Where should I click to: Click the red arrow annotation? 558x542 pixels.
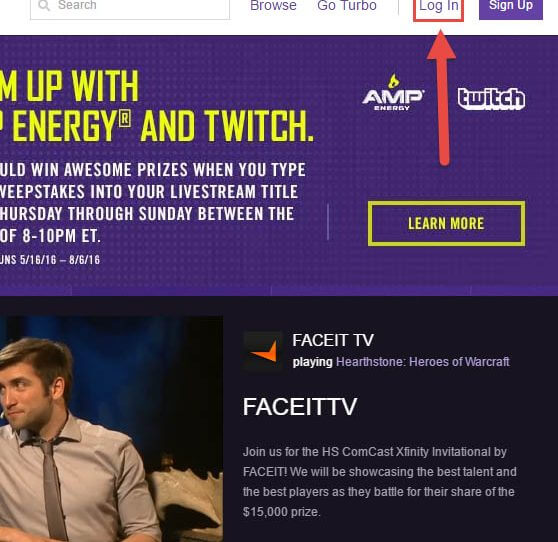click(442, 98)
